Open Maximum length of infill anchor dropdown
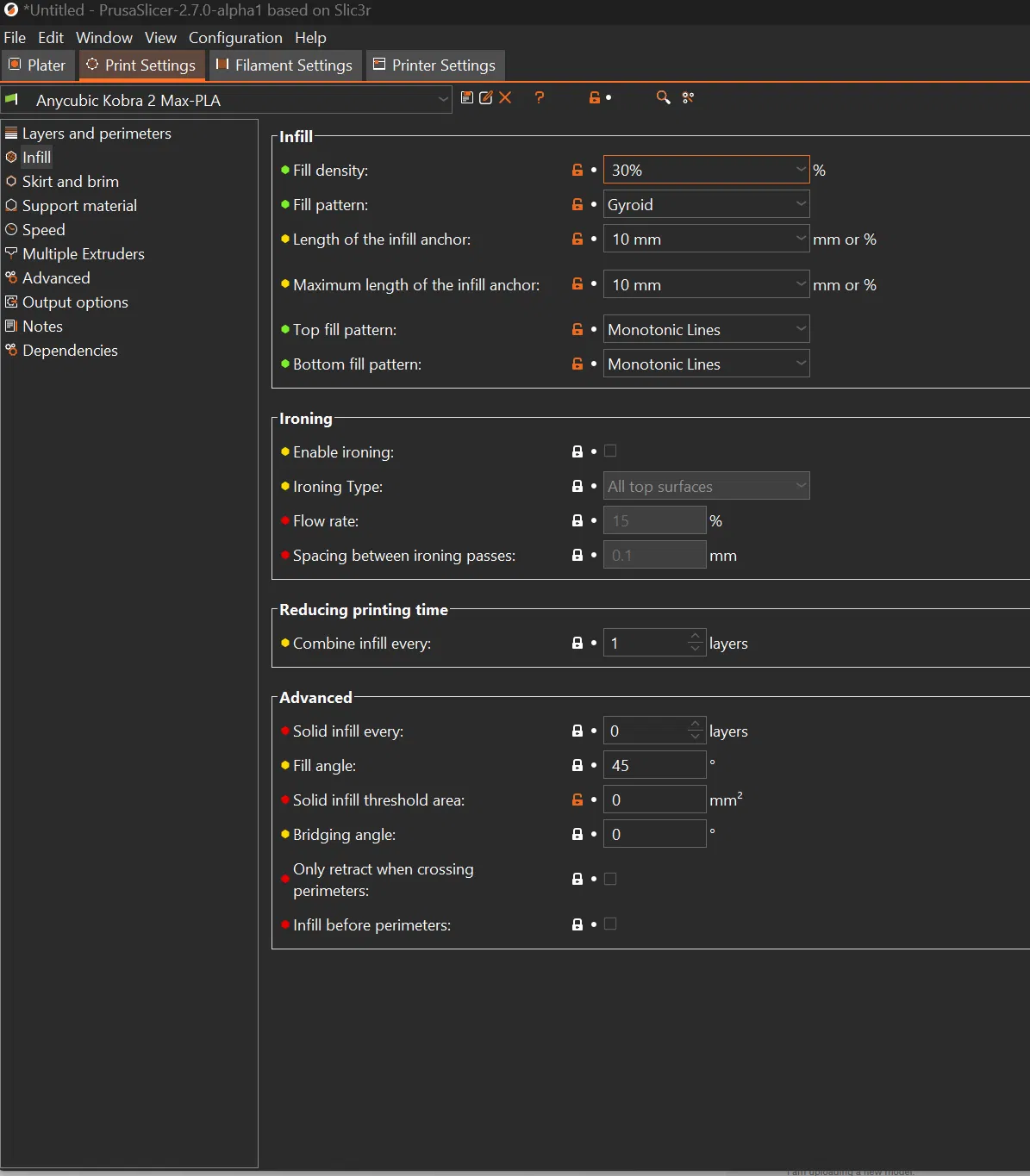Viewport: 1030px width, 1176px height. tap(707, 284)
